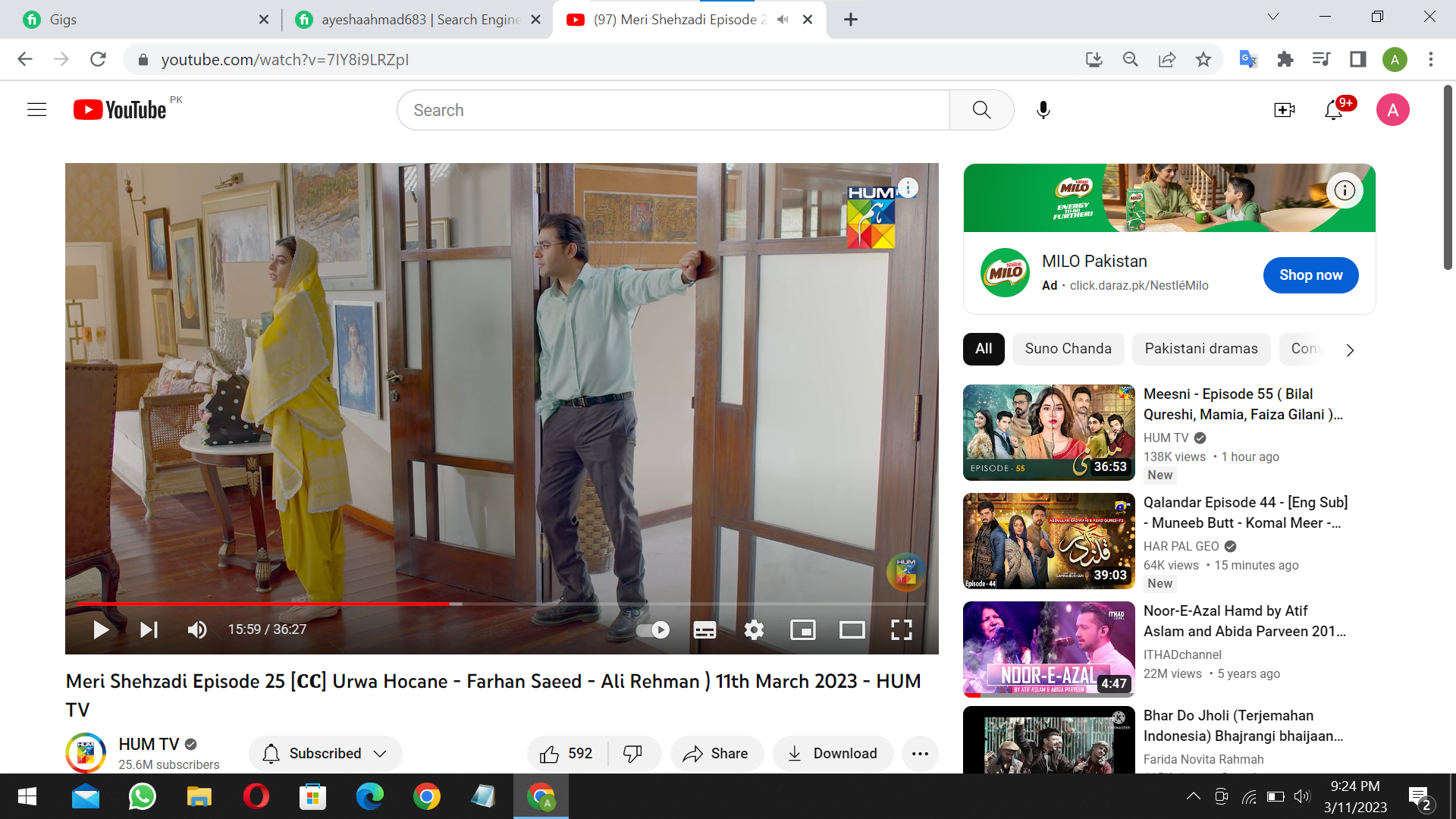The image size is (1456, 819).
Task: Skip to next video
Action: 149,629
